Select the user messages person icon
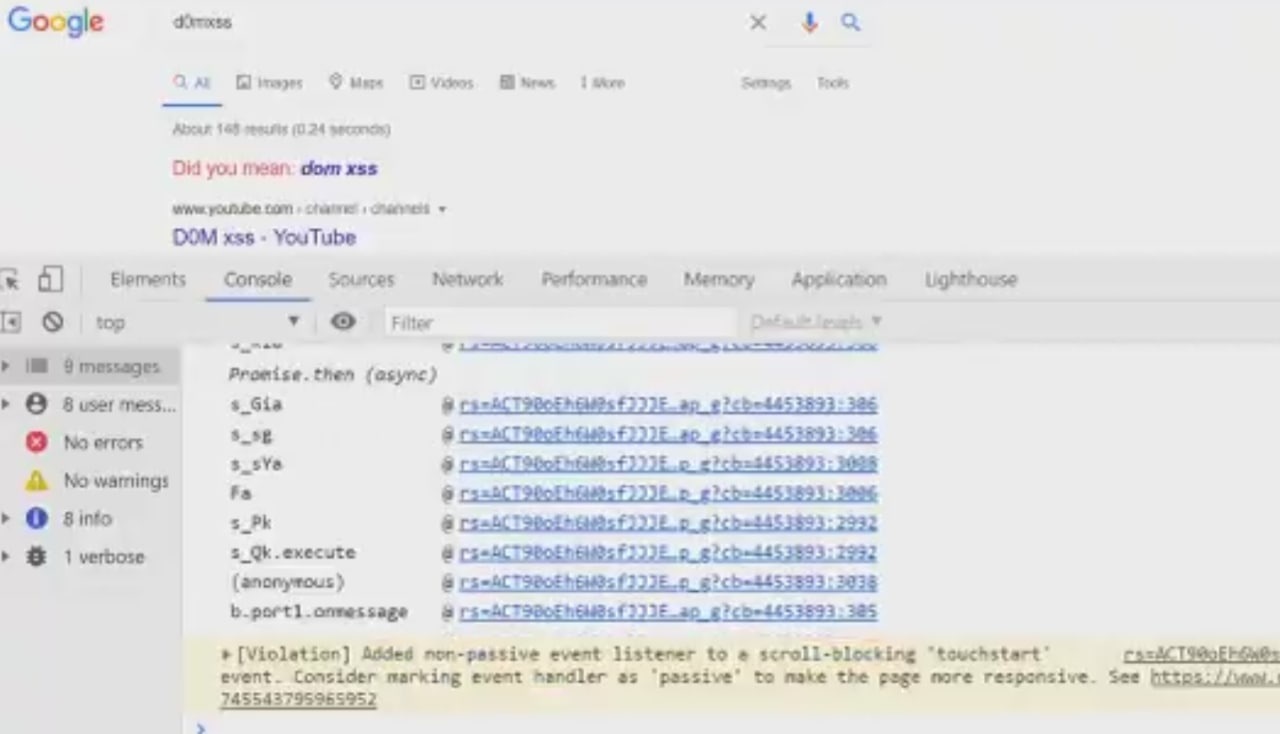The height and width of the screenshot is (734, 1280). pyautogui.click(x=36, y=404)
